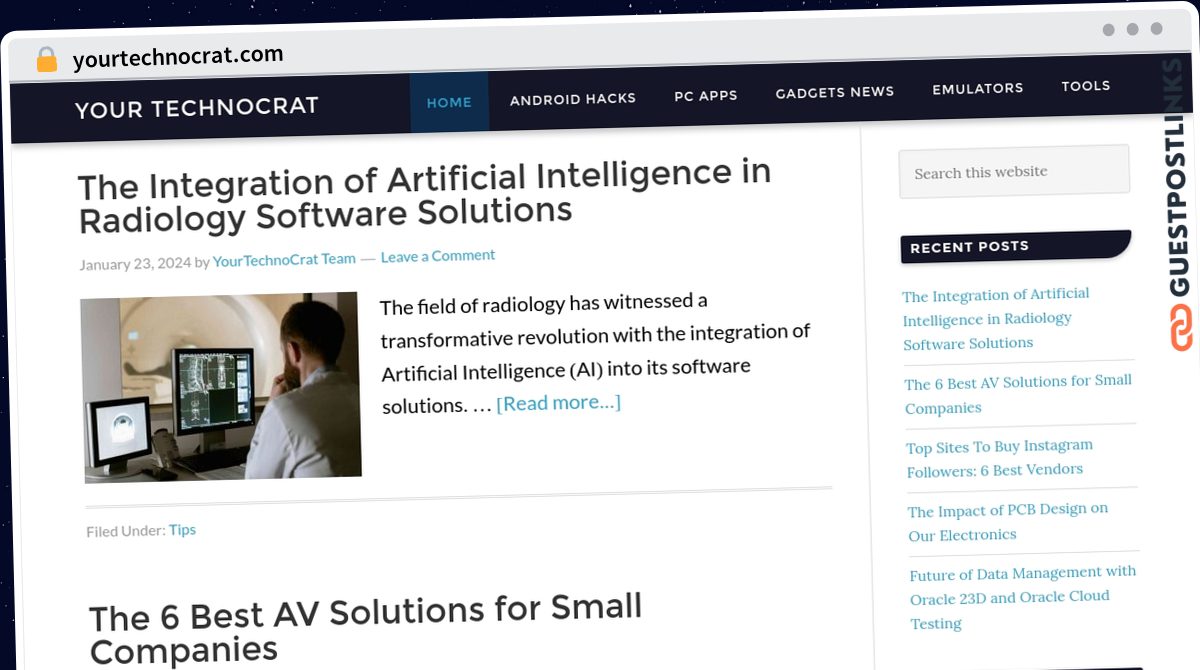Open the Tools menu item
This screenshot has width=1200, height=670.
pos(1086,86)
